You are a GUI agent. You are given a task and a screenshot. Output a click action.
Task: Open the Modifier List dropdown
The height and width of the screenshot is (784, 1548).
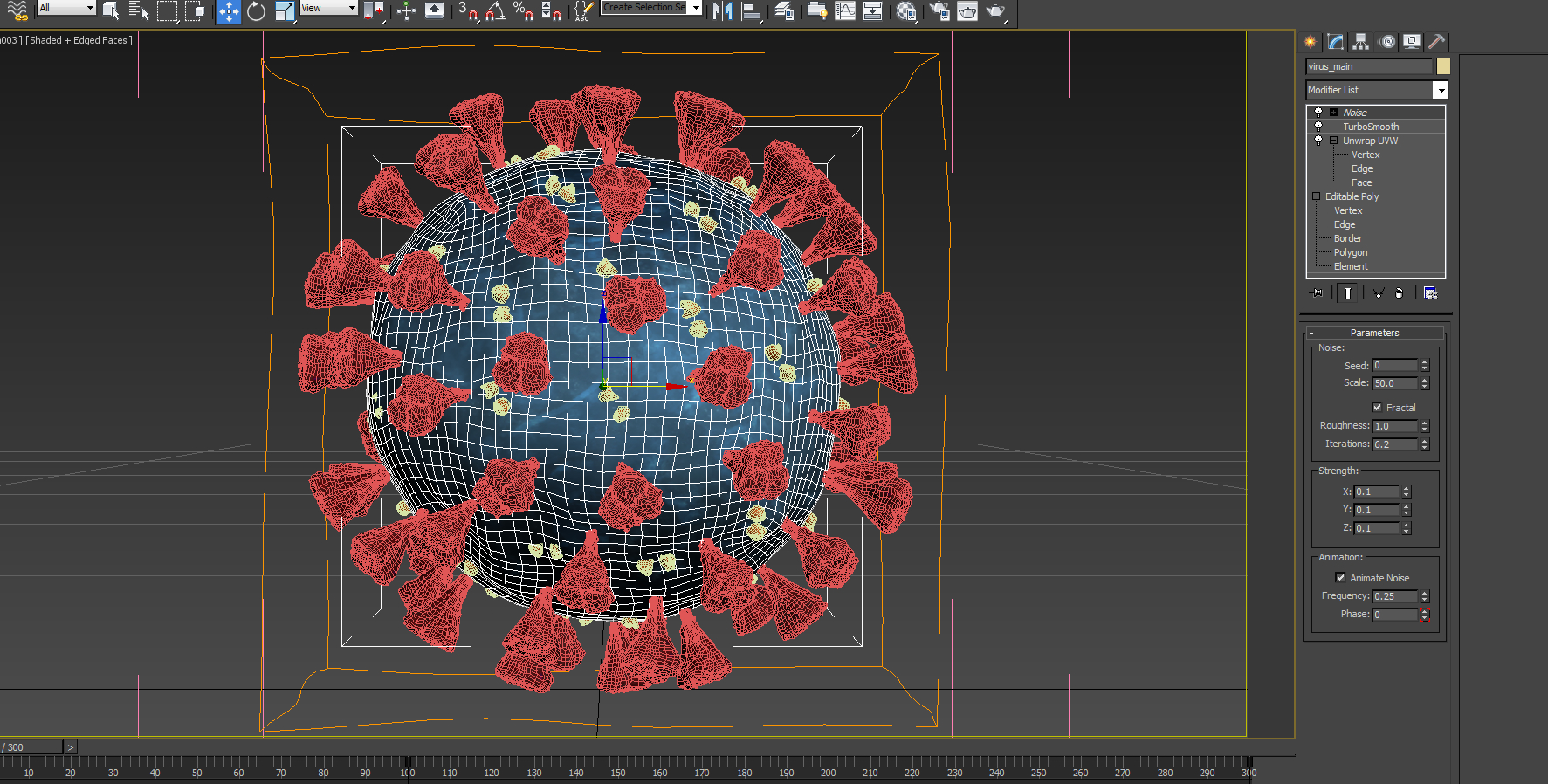pos(1440,90)
